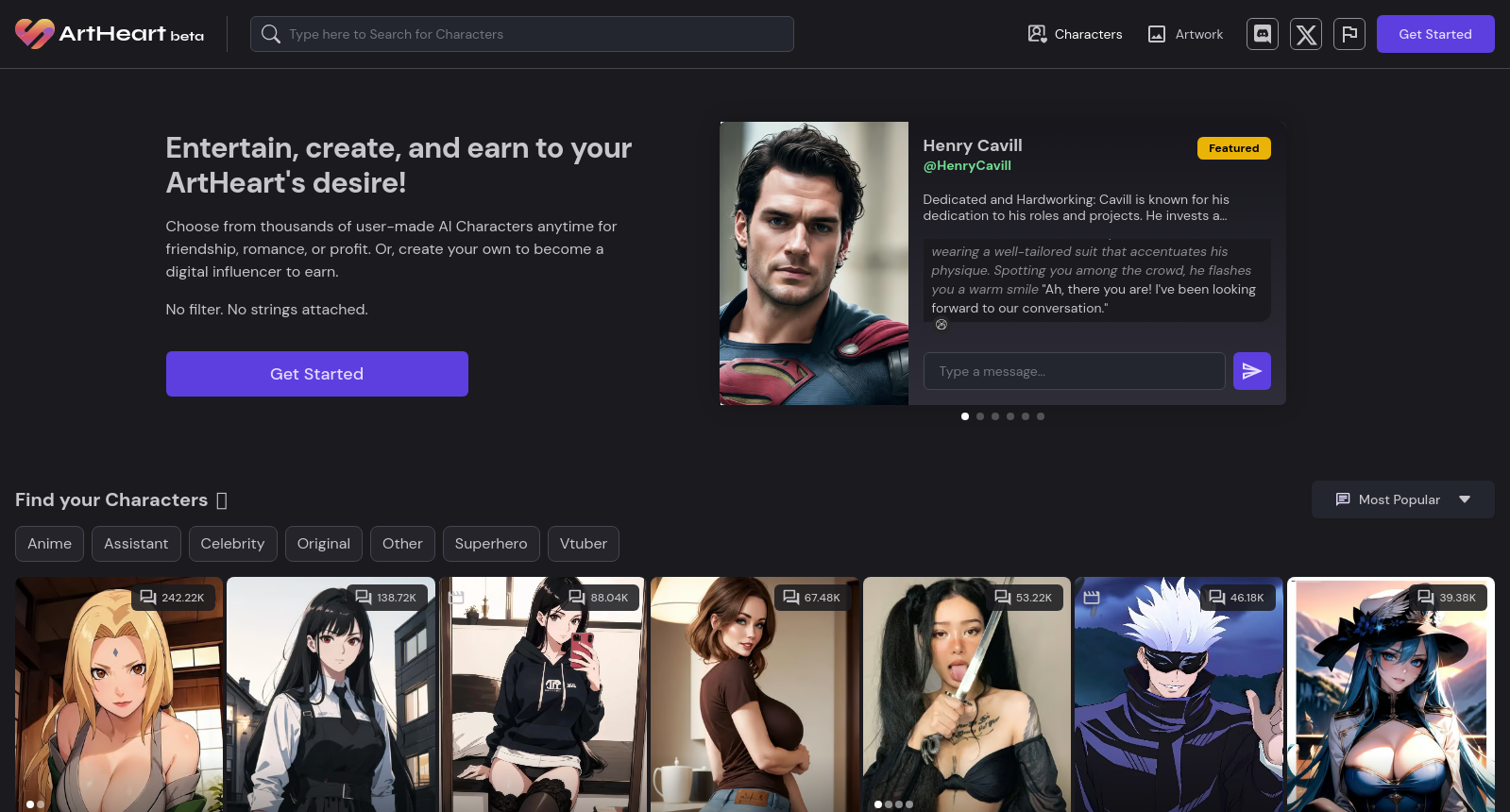
Task: Click the Most Popular sort message icon
Action: pos(1343,499)
